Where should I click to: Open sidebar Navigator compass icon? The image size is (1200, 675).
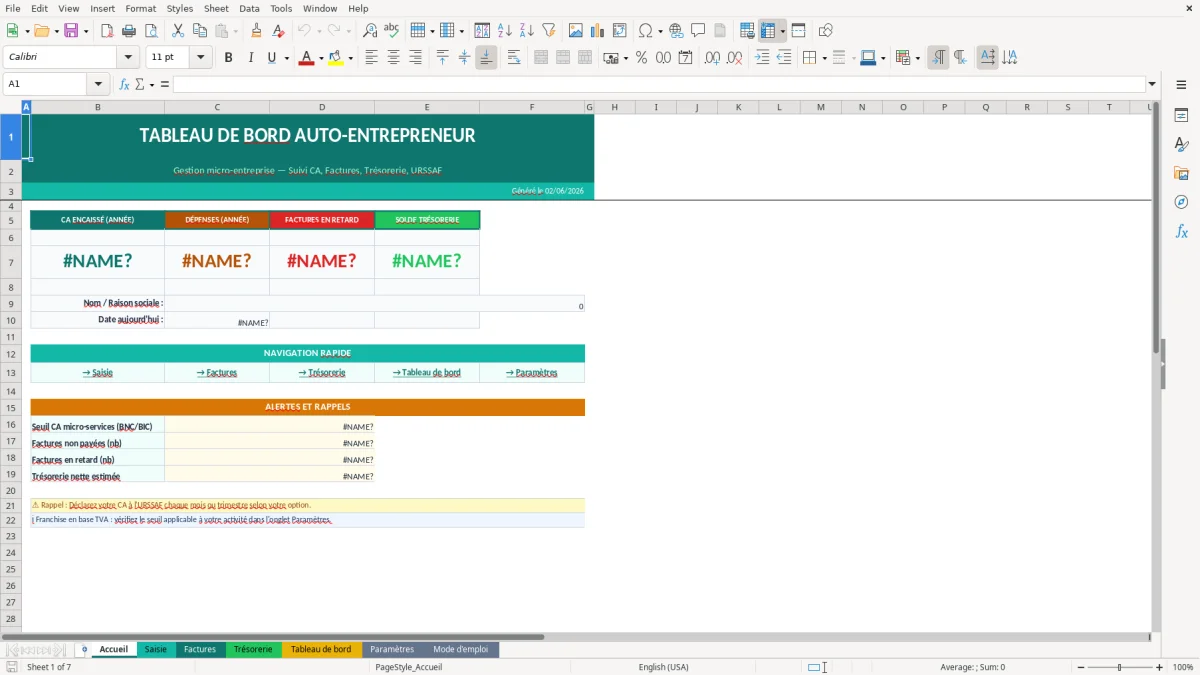[1181, 202]
